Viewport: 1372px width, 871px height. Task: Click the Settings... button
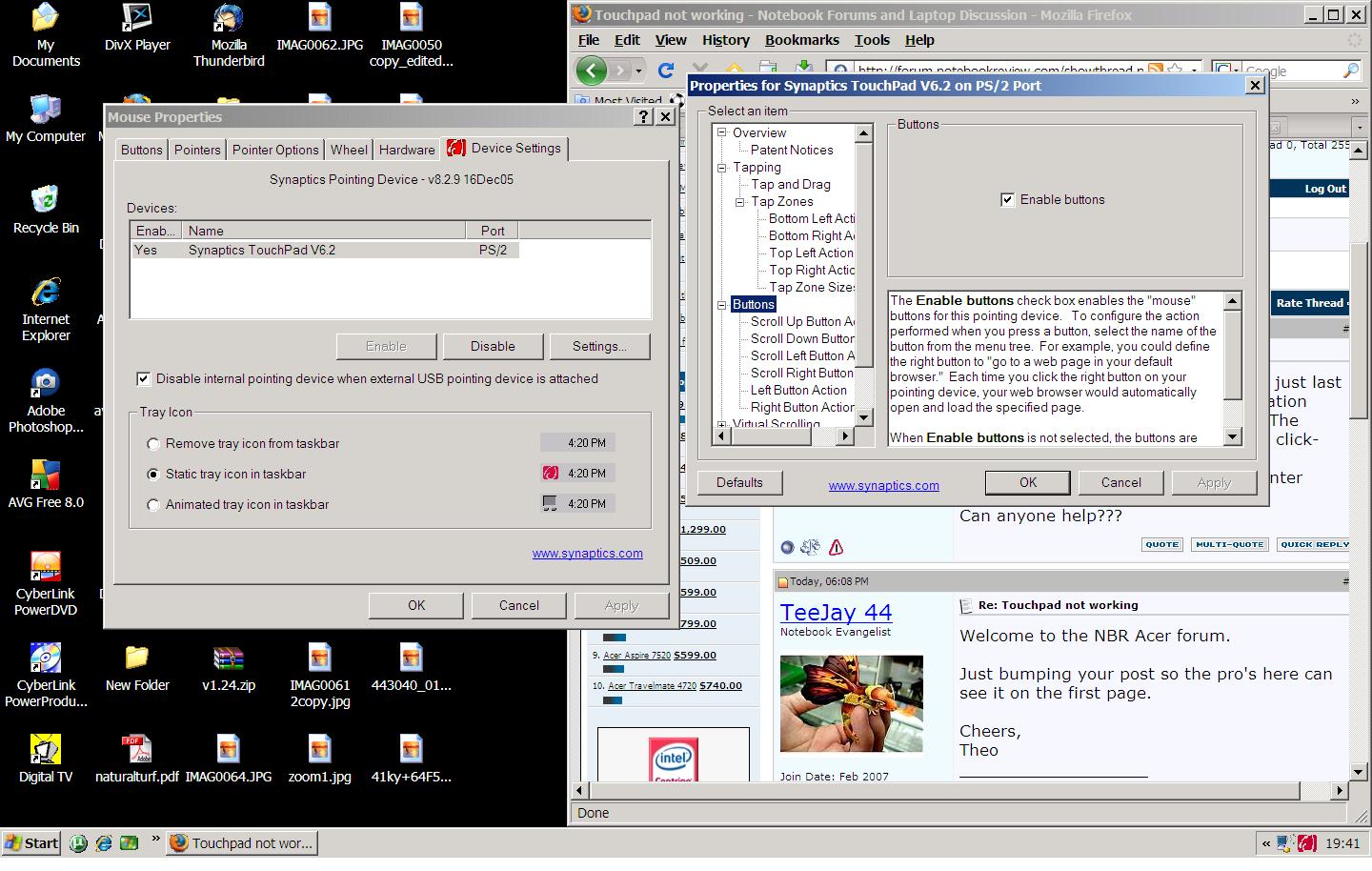[599, 346]
